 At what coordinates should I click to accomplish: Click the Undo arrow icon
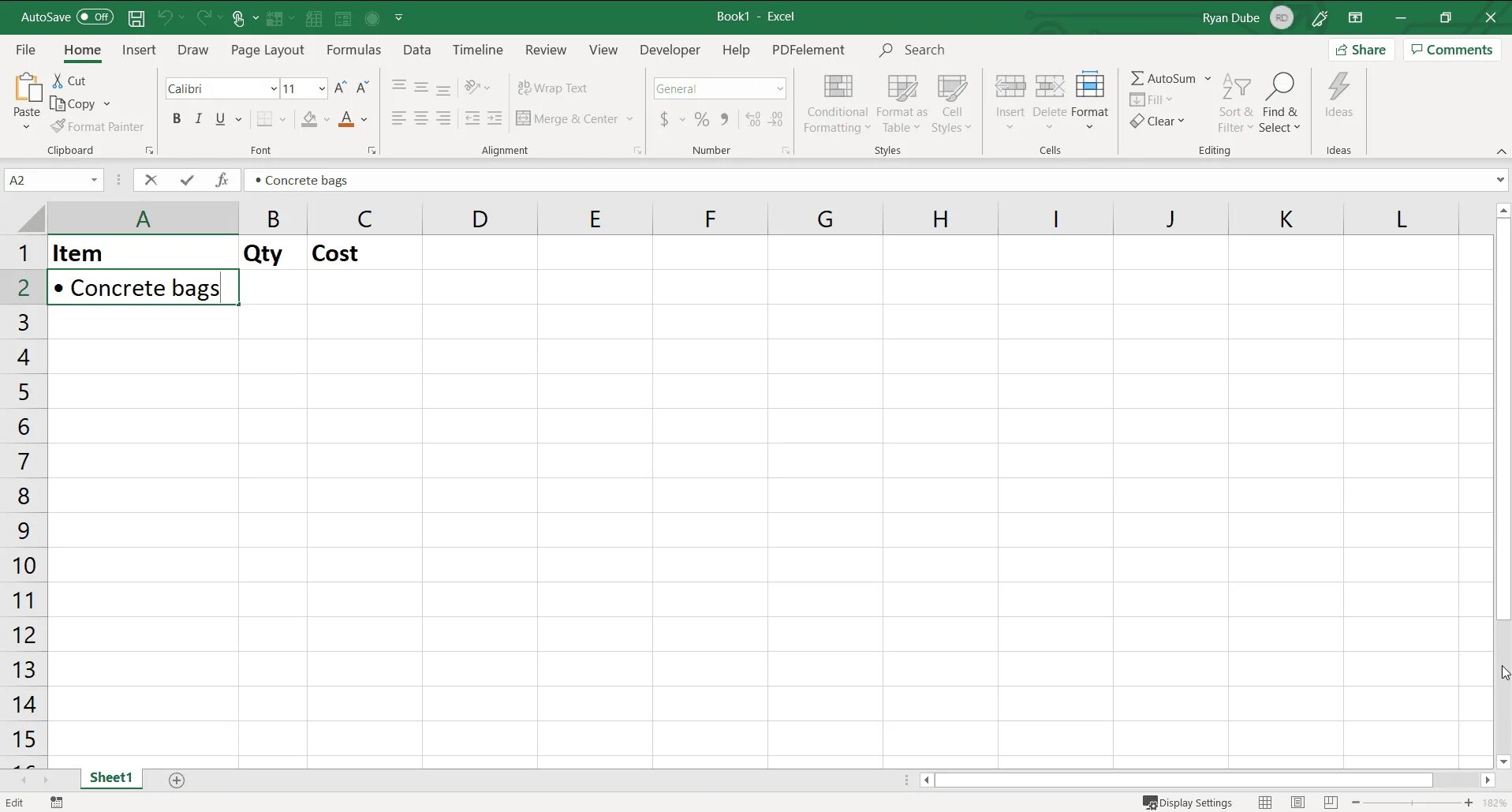(x=165, y=17)
